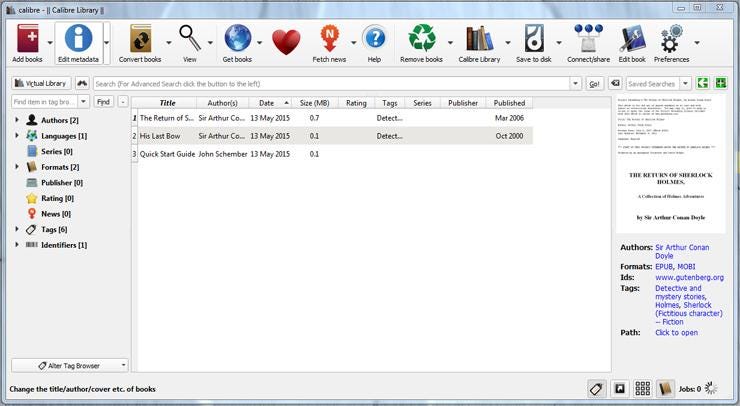
Task: Open the Save to disk dropdown arrow
Action: [x=559, y=43]
